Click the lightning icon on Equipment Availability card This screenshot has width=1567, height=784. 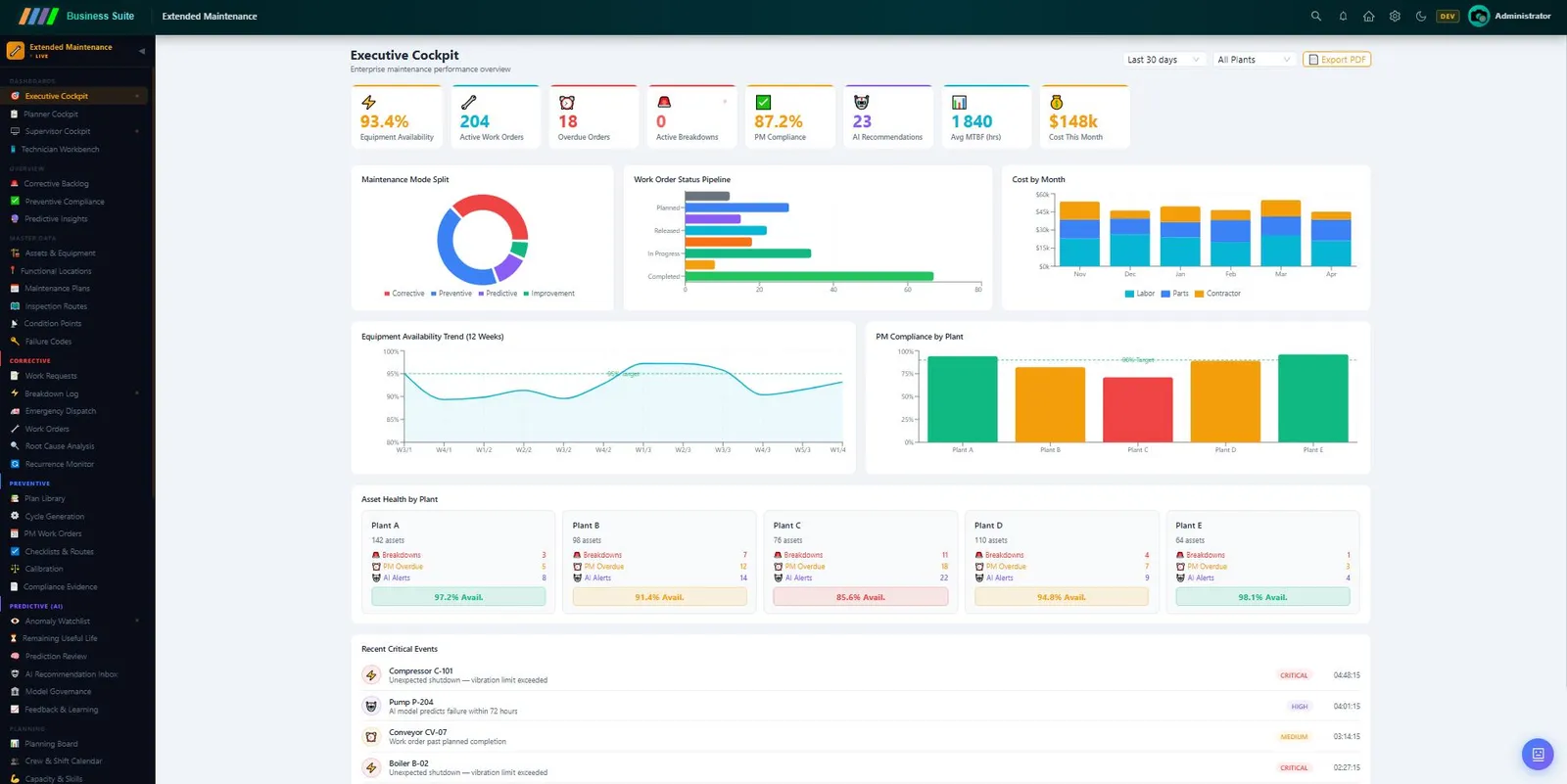coord(368,102)
